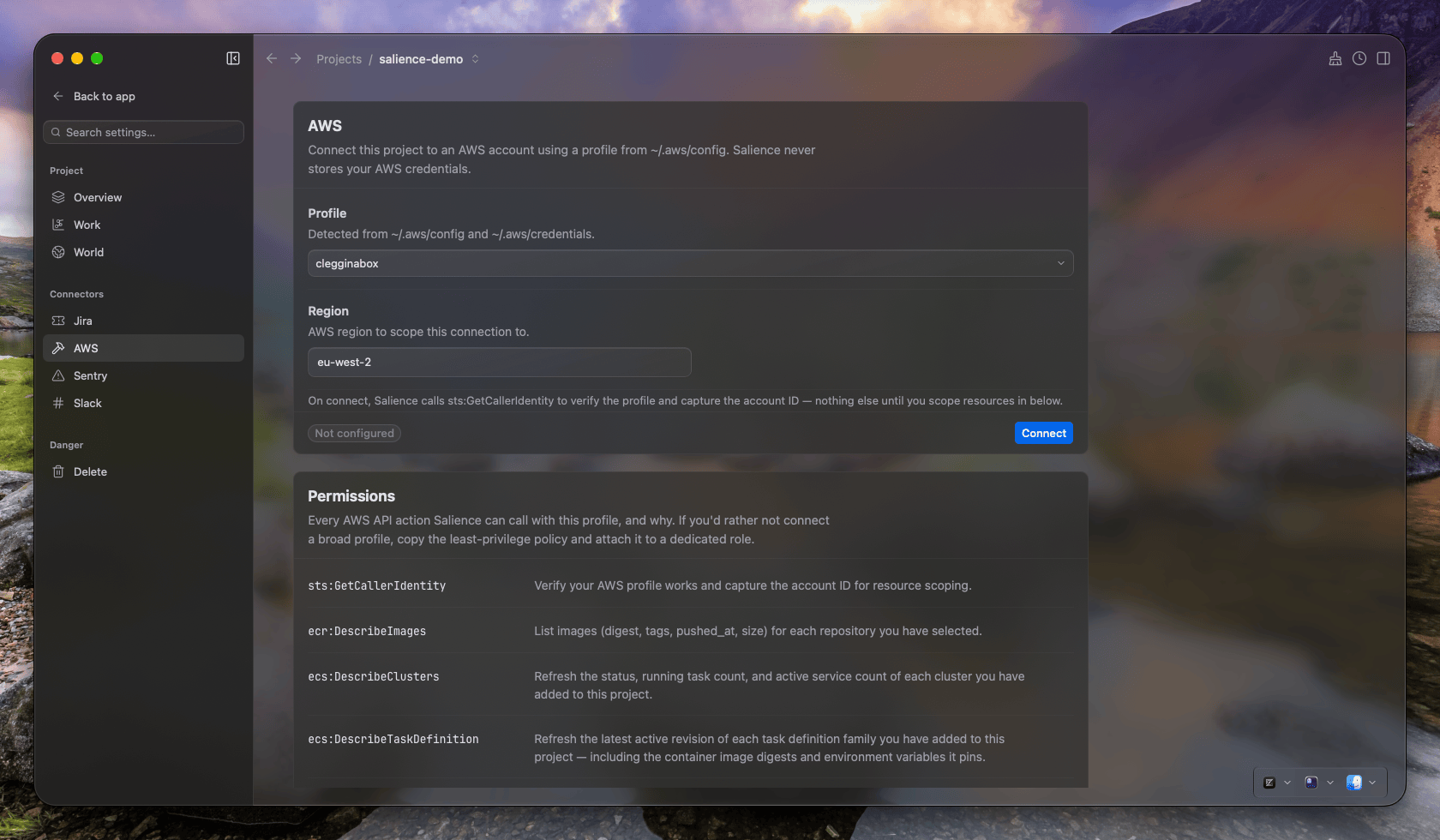Select the AWS connector item
Screen dimensions: 1440x840
[x=143, y=348]
